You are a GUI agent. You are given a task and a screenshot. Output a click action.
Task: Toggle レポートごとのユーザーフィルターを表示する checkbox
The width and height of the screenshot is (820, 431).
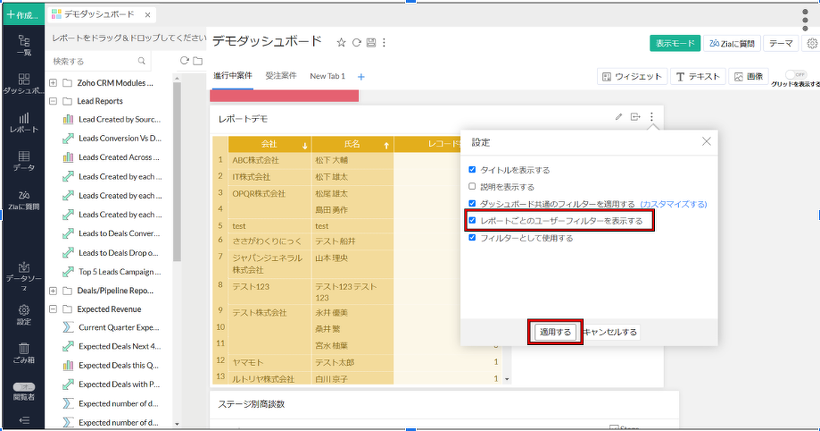click(x=473, y=220)
